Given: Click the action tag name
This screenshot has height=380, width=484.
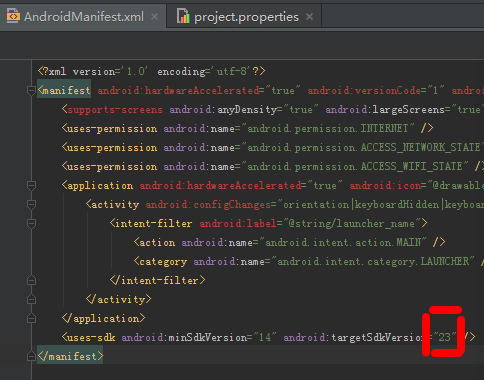Looking at the screenshot, I should pyautogui.click(x=157, y=242).
